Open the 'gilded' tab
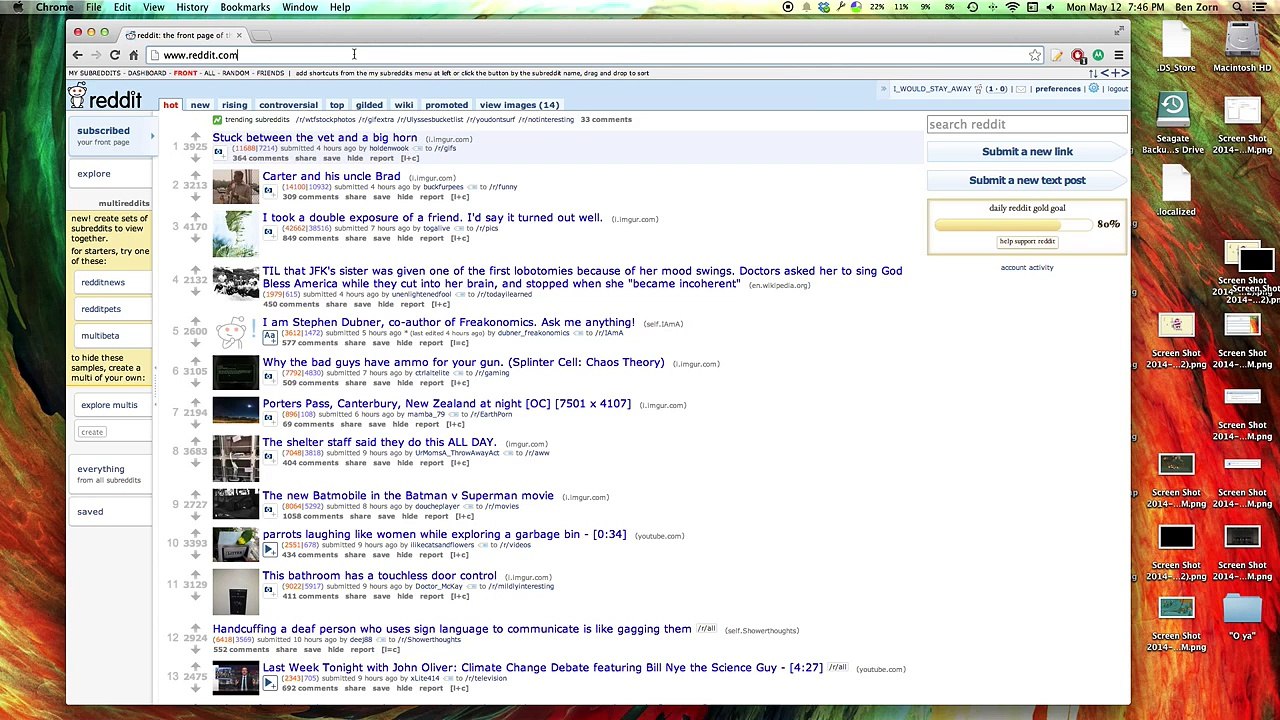 [369, 105]
